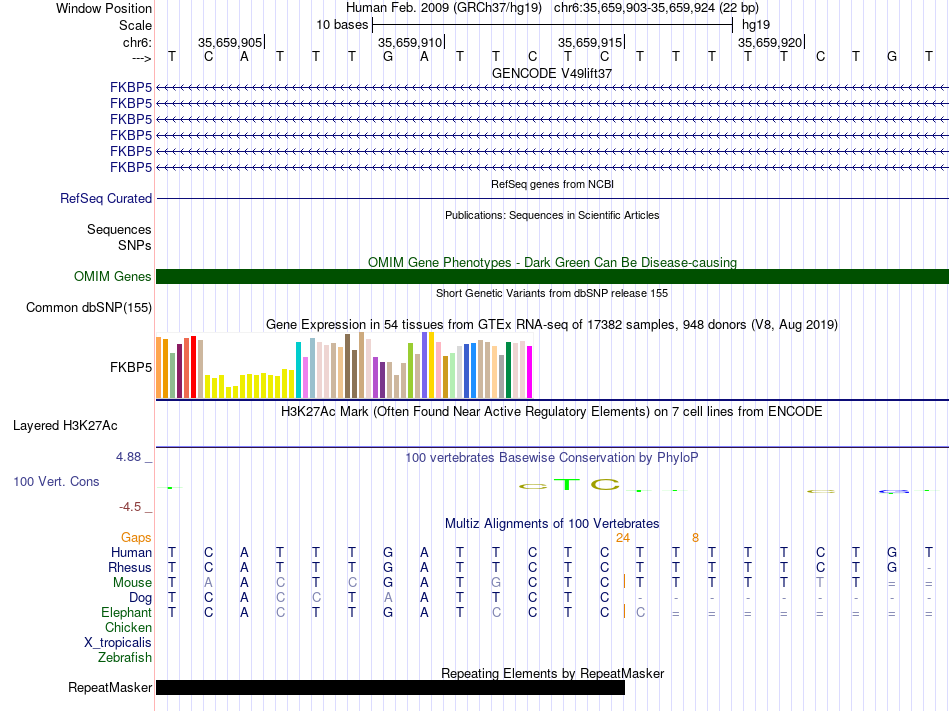This screenshot has width=950, height=711.
Task: Click the cyan bar in the GTEx chart
Action: click(x=298, y=370)
